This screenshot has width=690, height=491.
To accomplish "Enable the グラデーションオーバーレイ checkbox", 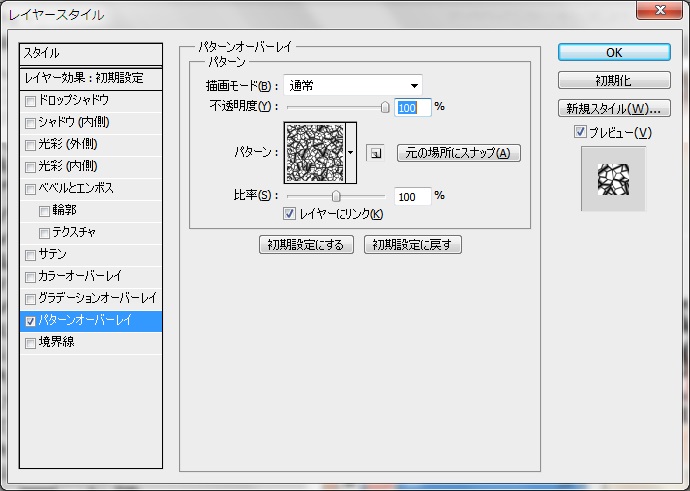I will (30, 299).
